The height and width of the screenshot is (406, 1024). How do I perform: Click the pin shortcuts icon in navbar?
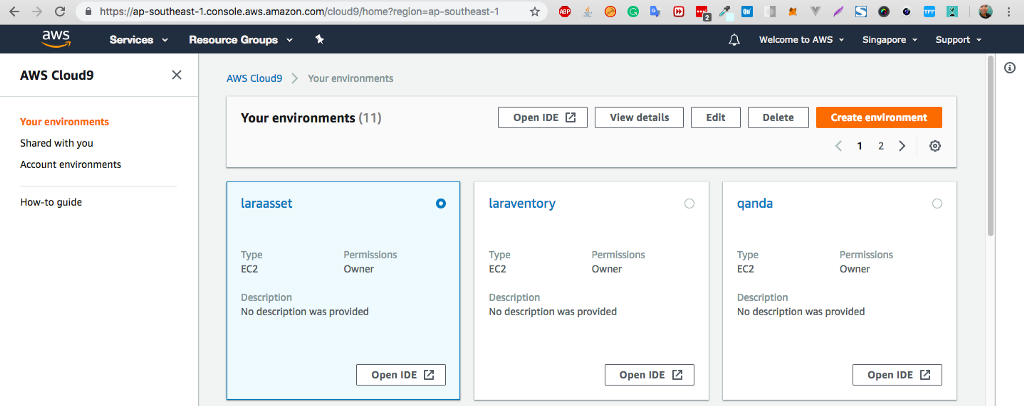coord(319,40)
